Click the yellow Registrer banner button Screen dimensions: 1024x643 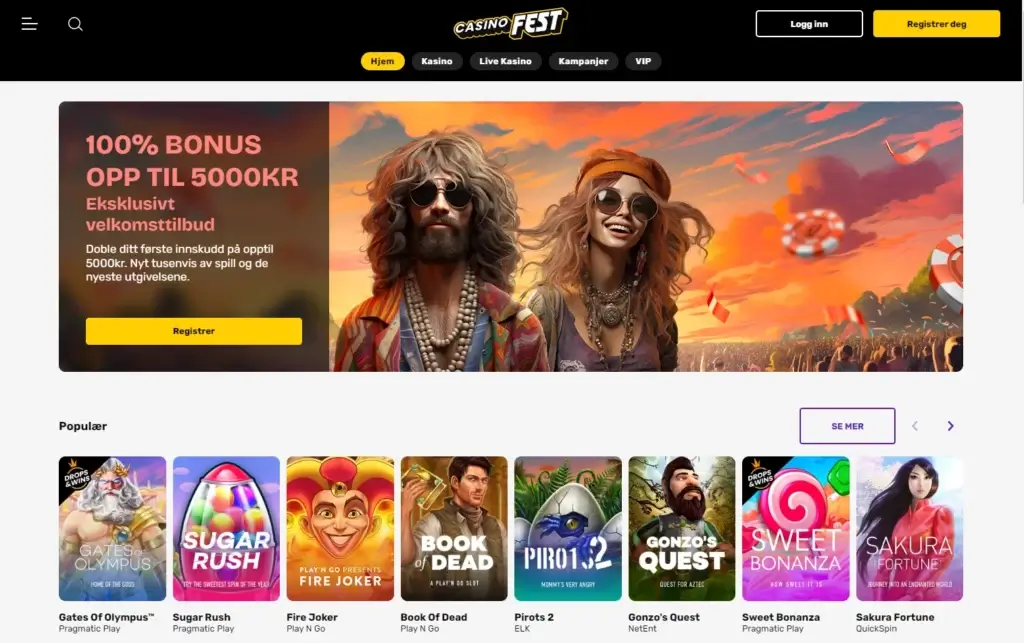point(193,331)
